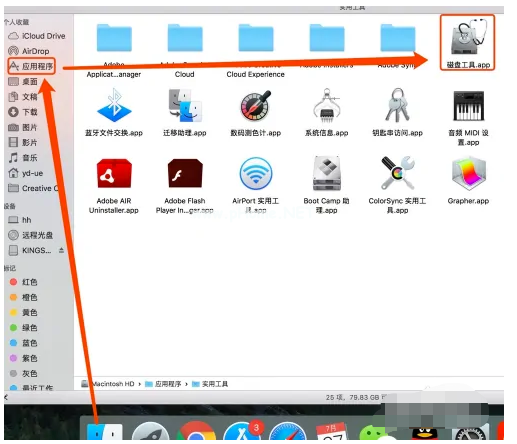The image size is (517, 444).
Task: Open 音乐 Music in sidebar
Action: click(23, 158)
